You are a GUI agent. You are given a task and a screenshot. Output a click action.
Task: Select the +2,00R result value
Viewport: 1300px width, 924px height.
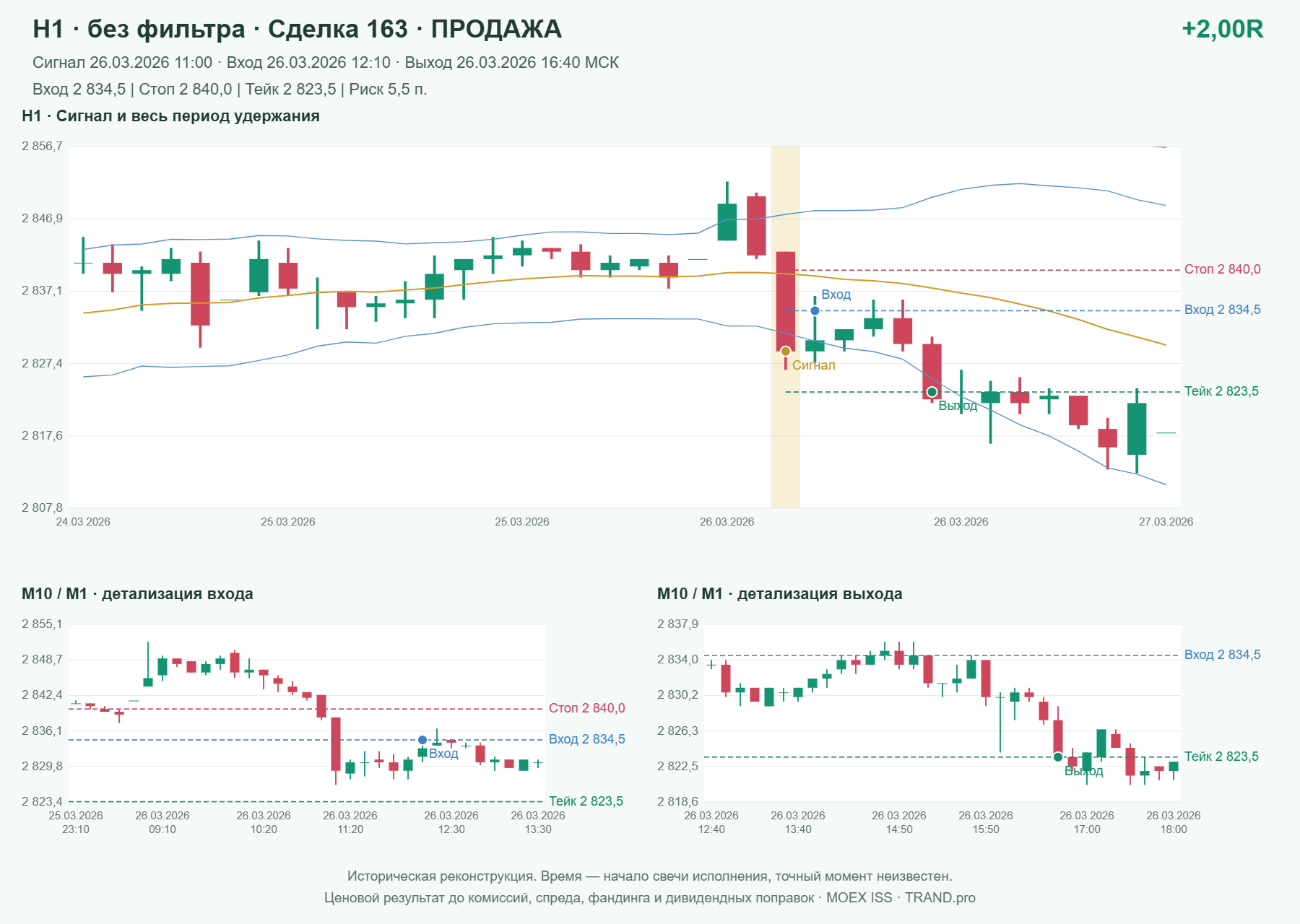tap(1222, 29)
